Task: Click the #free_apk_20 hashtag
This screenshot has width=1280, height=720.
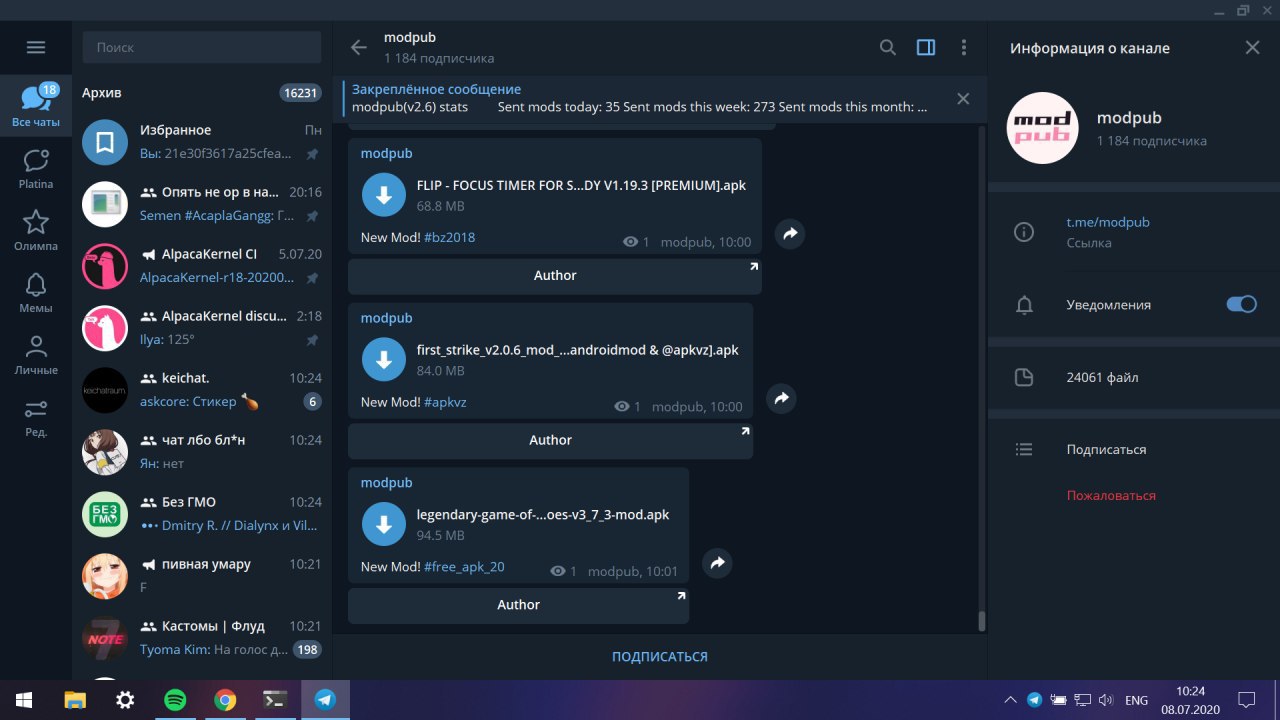Action: (x=464, y=567)
